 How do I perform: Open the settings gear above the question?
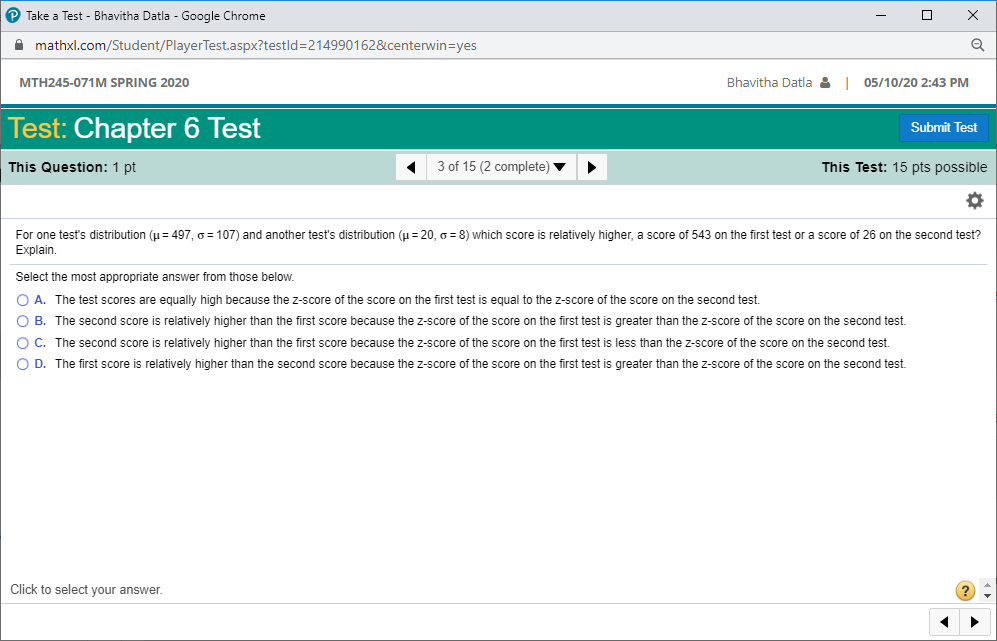point(974,200)
